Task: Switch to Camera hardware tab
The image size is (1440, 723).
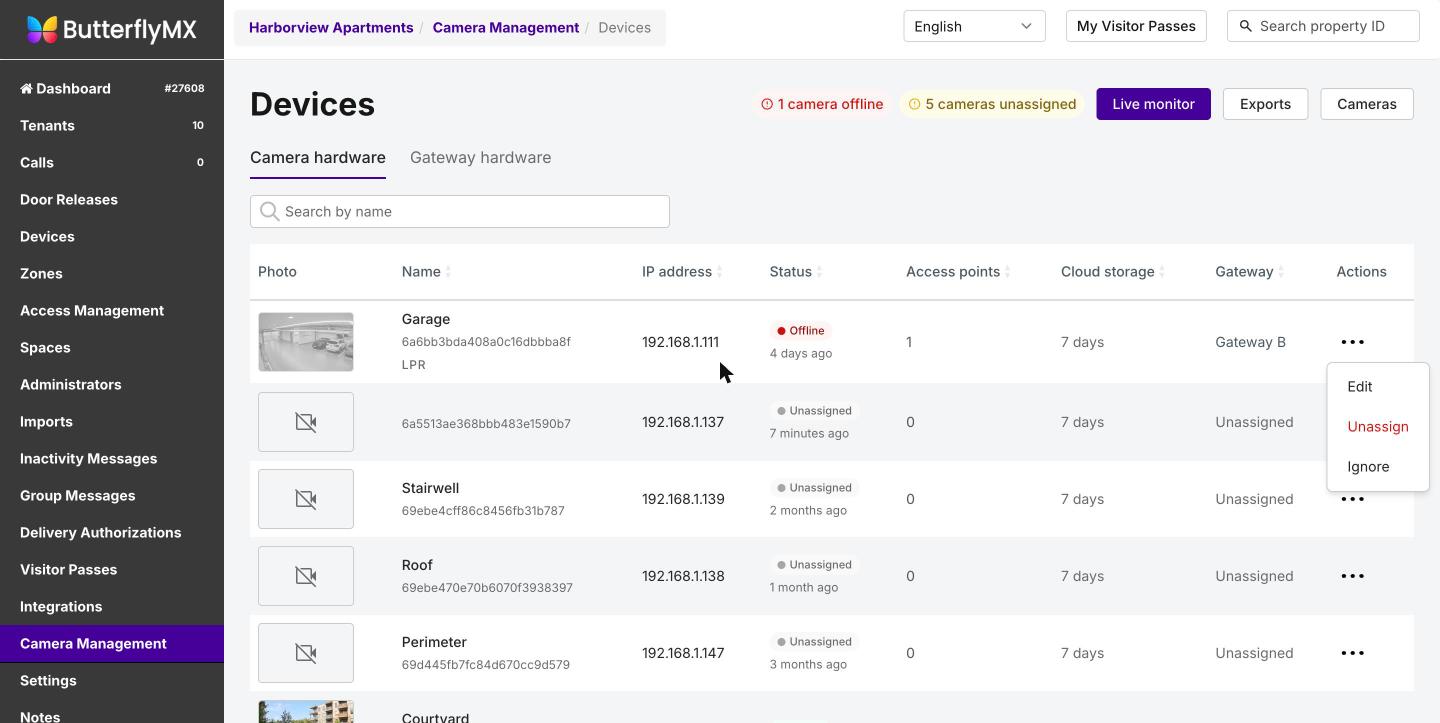Action: (x=318, y=158)
